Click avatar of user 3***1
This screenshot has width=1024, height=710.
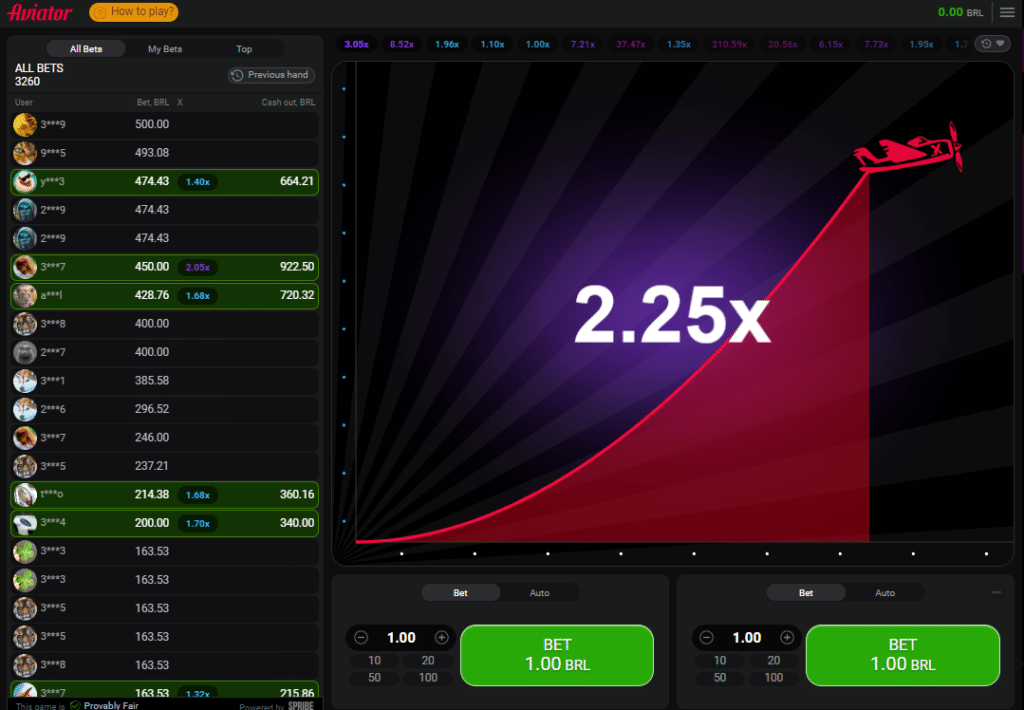(25, 380)
